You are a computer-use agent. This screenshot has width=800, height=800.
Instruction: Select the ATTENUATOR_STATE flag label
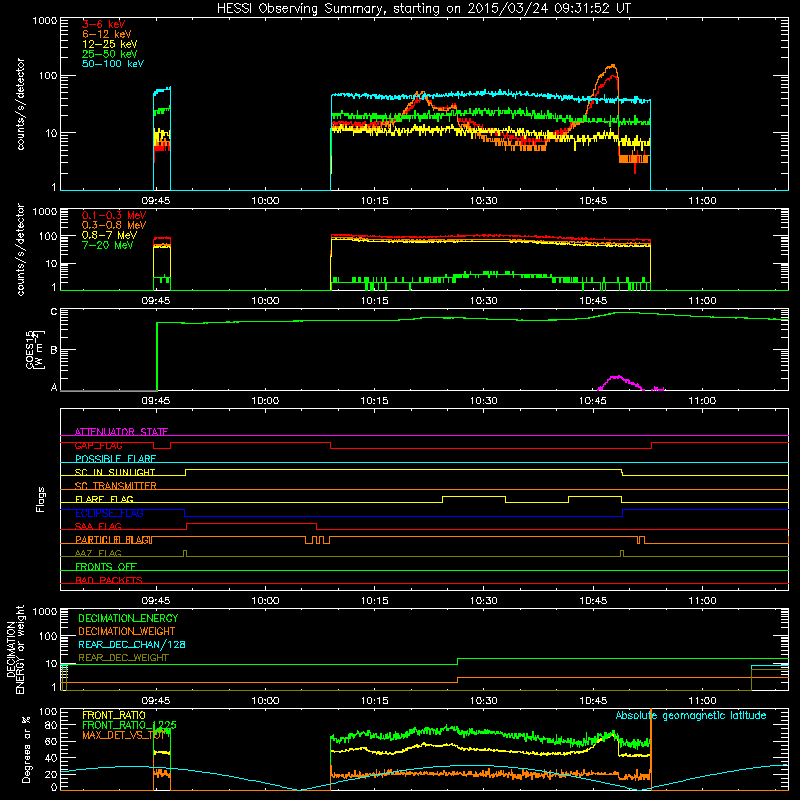click(x=121, y=432)
